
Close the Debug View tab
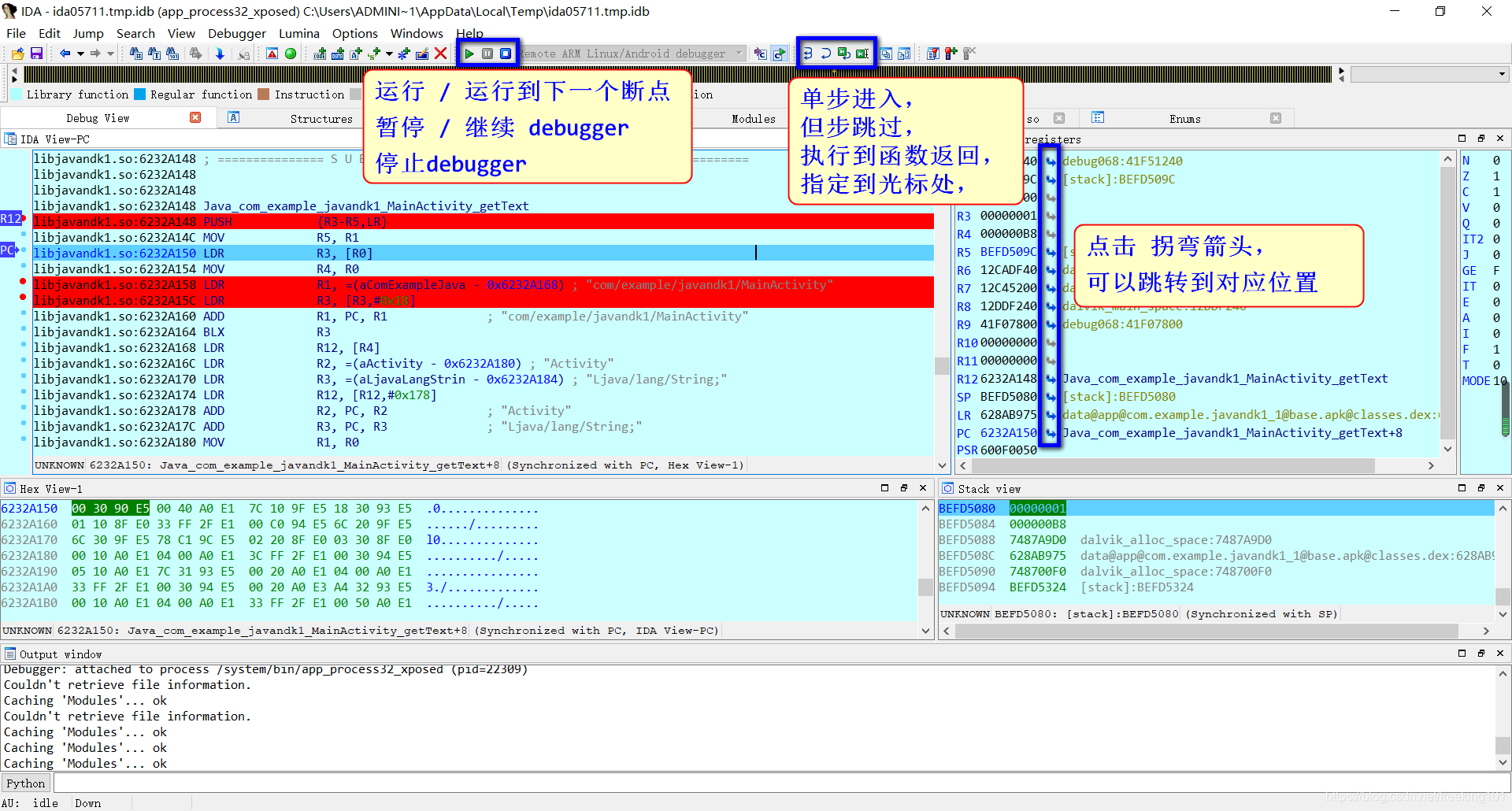click(x=195, y=117)
